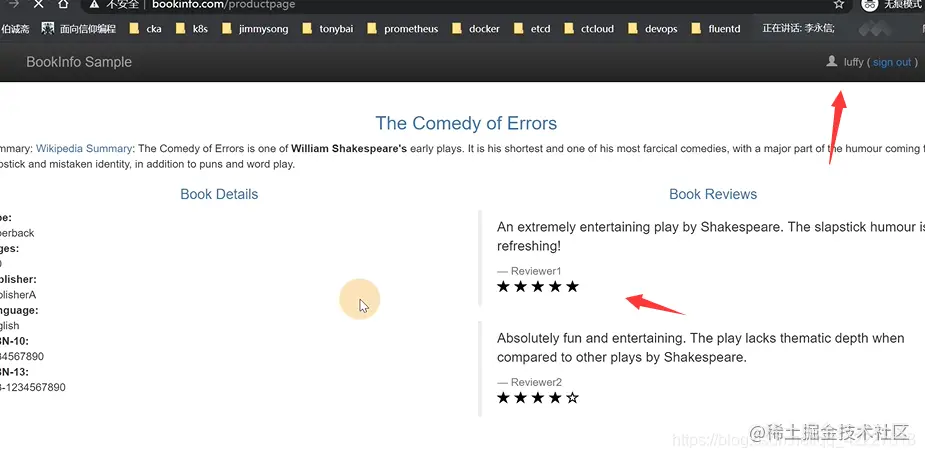Click the luffy username text
Screen dimensions: 925x458
tap(854, 62)
